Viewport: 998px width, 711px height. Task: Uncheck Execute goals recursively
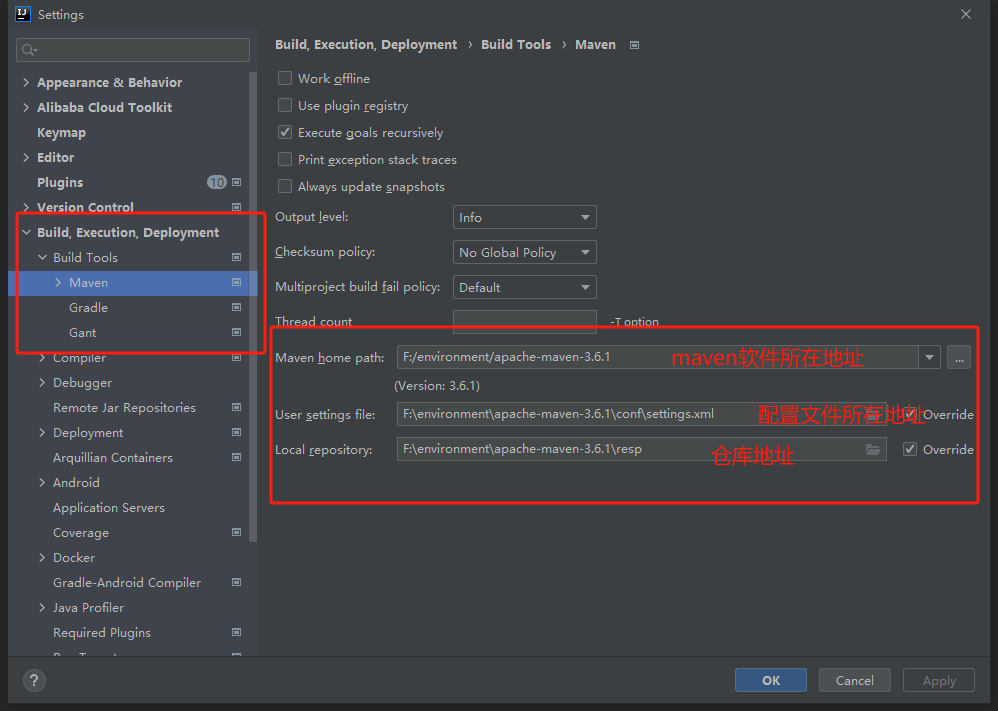tap(285, 133)
